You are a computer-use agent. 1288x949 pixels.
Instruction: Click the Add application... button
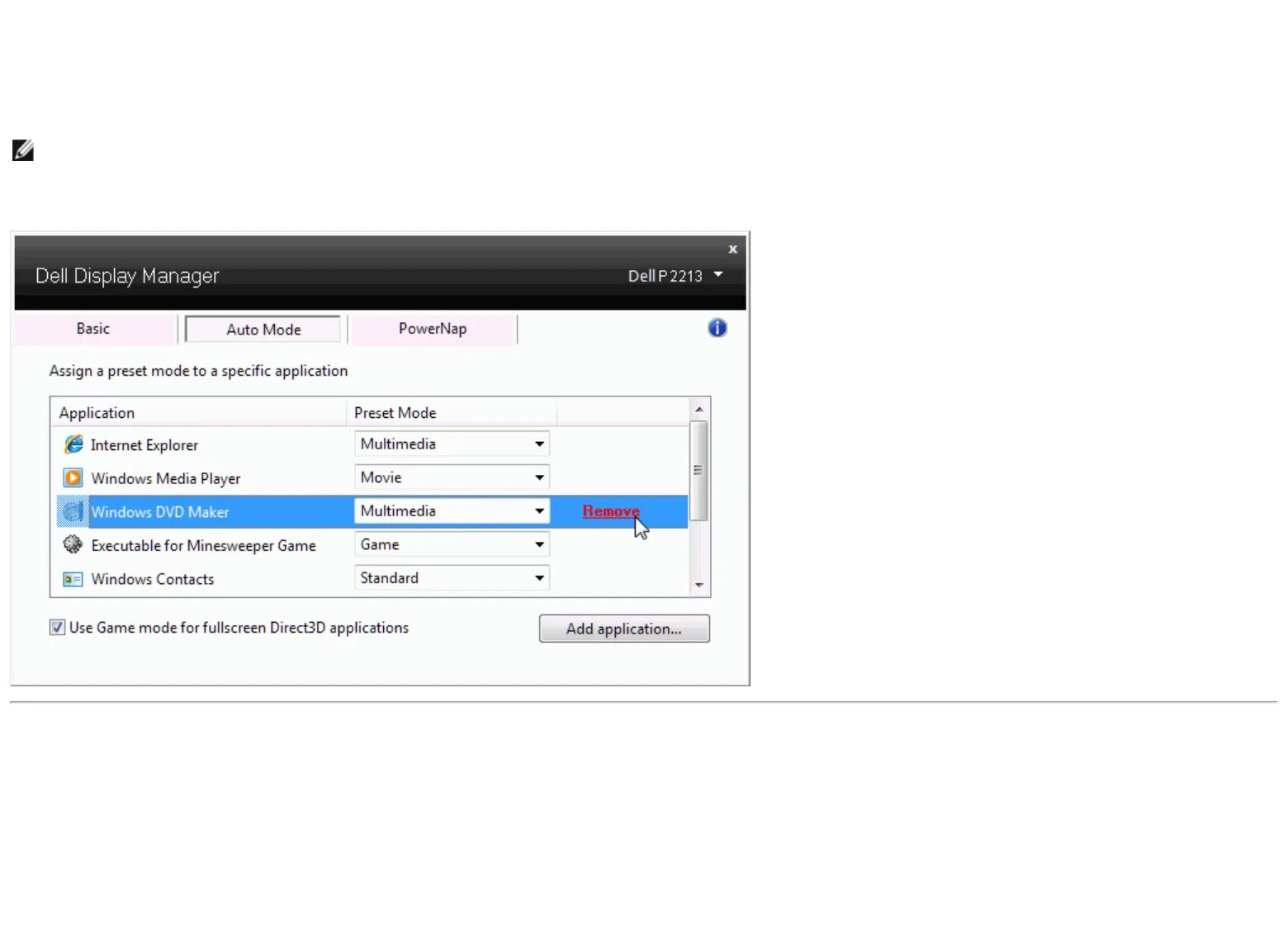coord(624,629)
